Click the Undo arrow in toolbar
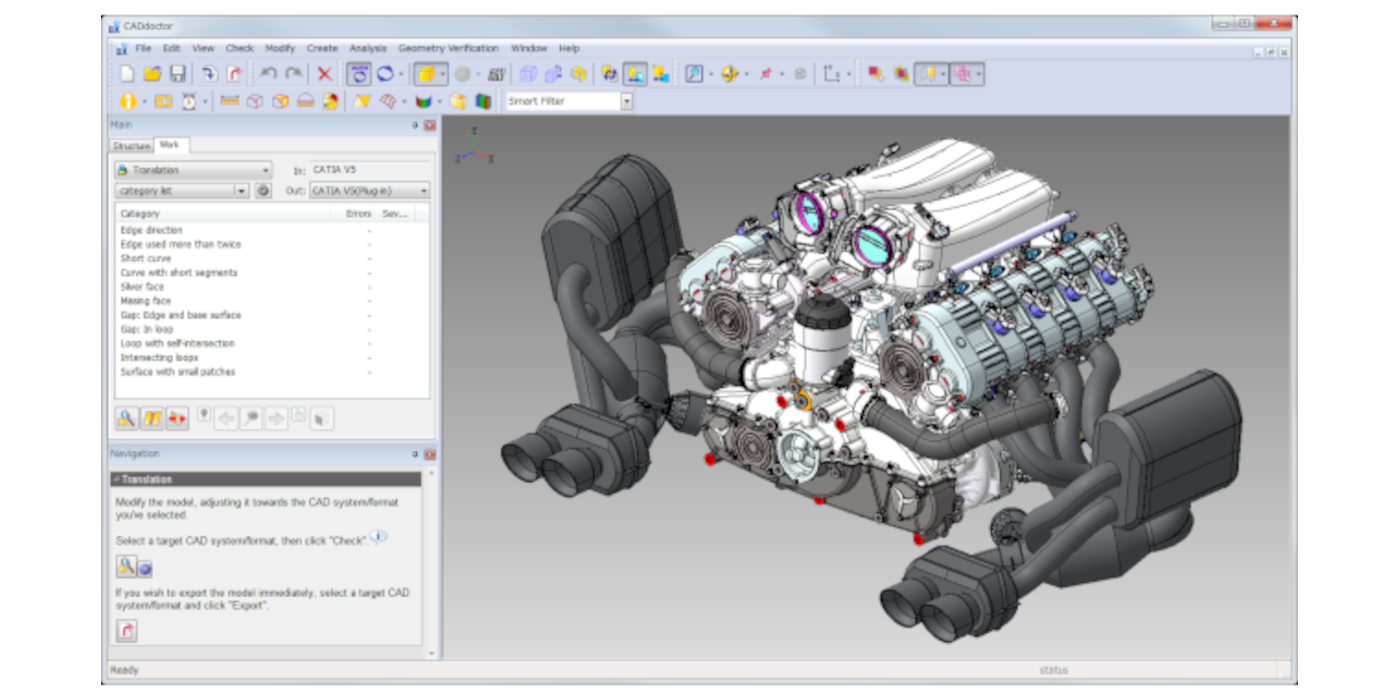 [x=268, y=74]
